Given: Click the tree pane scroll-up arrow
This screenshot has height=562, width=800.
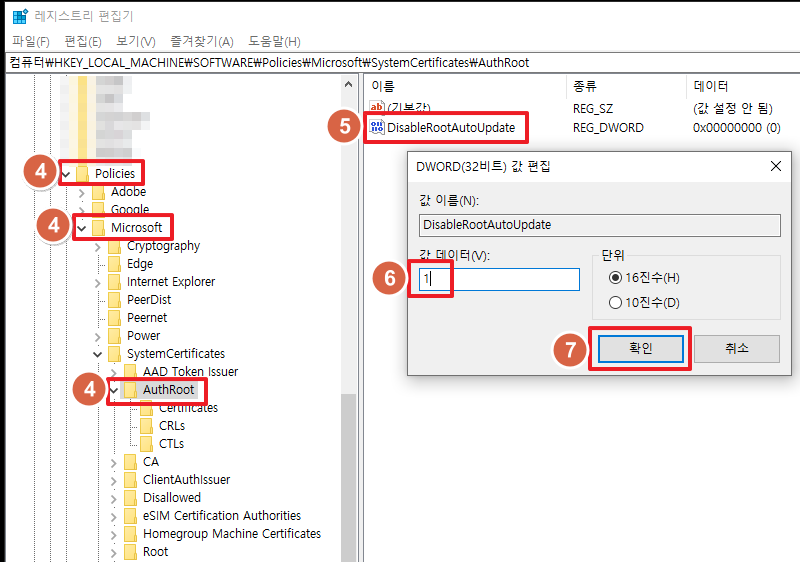Looking at the screenshot, I should [x=348, y=84].
